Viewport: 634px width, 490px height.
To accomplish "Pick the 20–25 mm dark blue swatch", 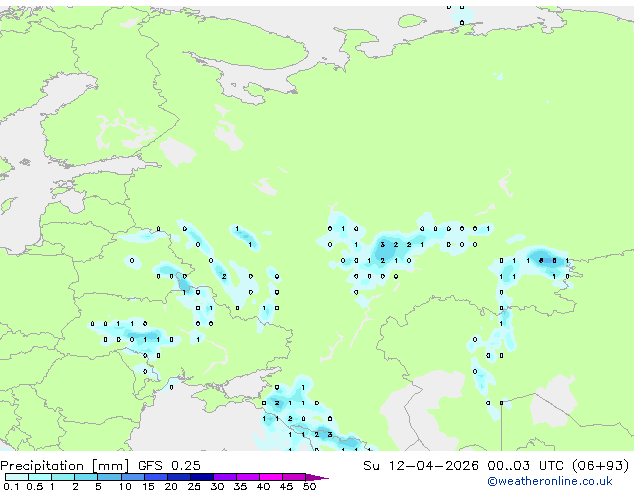I will coord(178,477).
